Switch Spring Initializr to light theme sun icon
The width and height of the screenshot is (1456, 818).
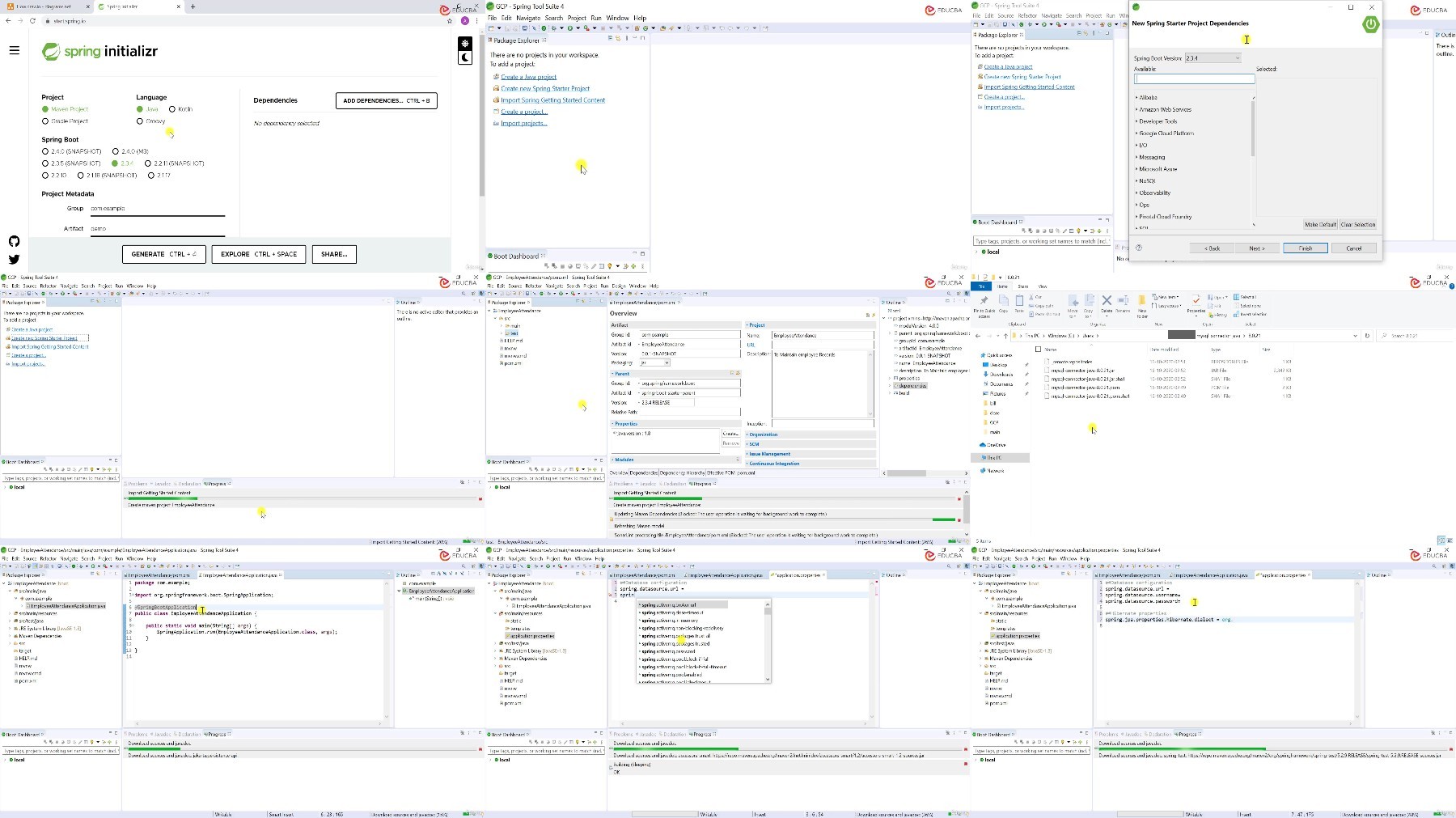tap(465, 44)
